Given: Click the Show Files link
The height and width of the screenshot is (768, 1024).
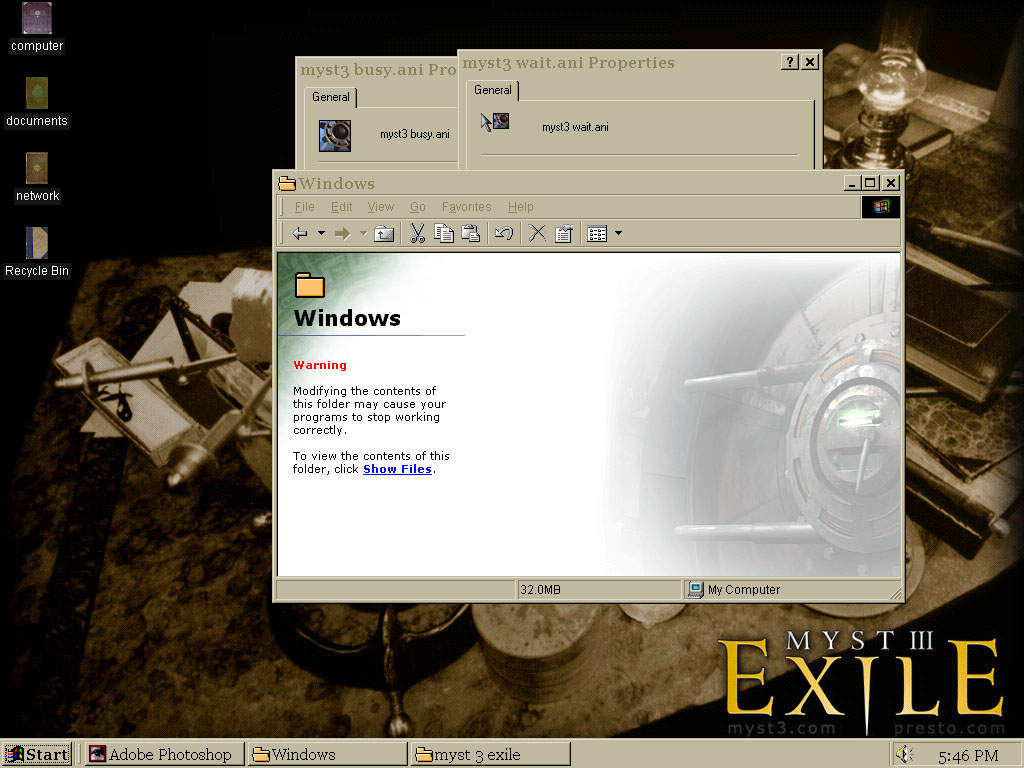Looking at the screenshot, I should click(x=397, y=469).
